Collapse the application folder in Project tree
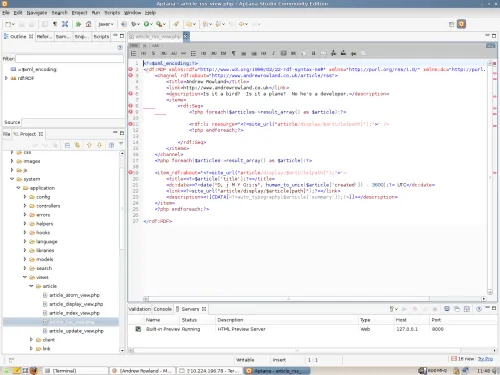The height and width of the screenshot is (375, 500). point(18,188)
